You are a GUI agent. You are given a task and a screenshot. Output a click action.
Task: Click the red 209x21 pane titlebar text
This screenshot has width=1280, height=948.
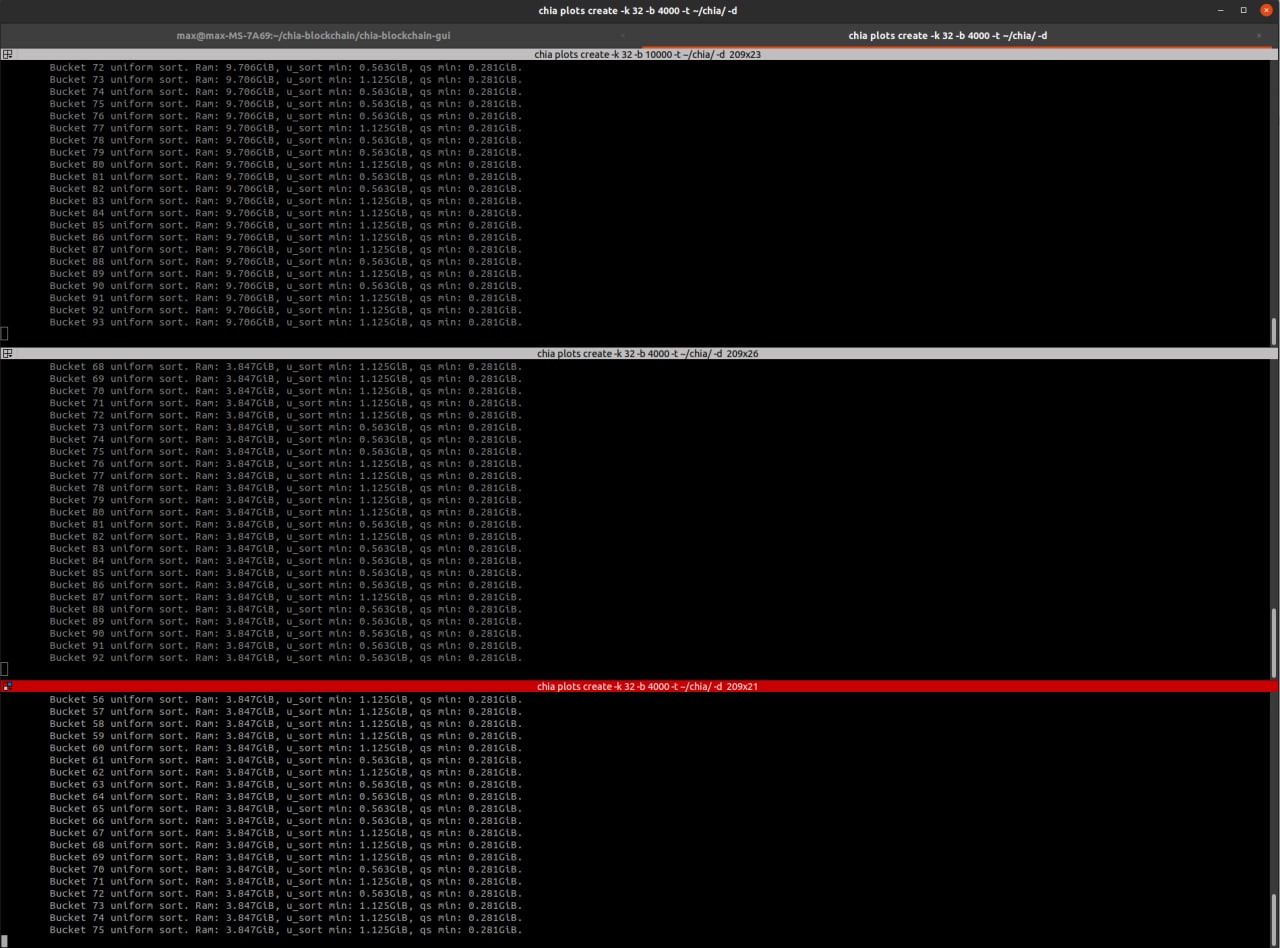[647, 686]
